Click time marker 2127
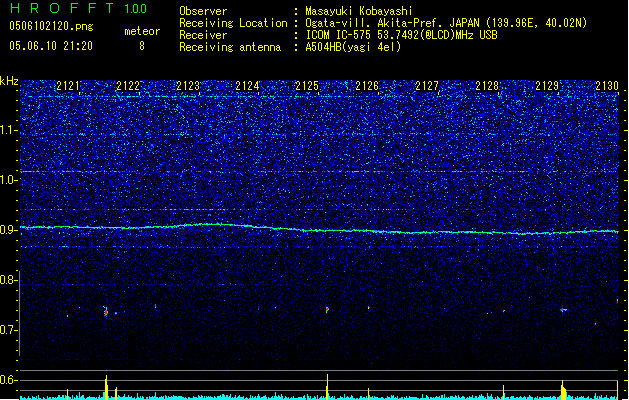This screenshot has width=629, height=400. click(x=427, y=86)
